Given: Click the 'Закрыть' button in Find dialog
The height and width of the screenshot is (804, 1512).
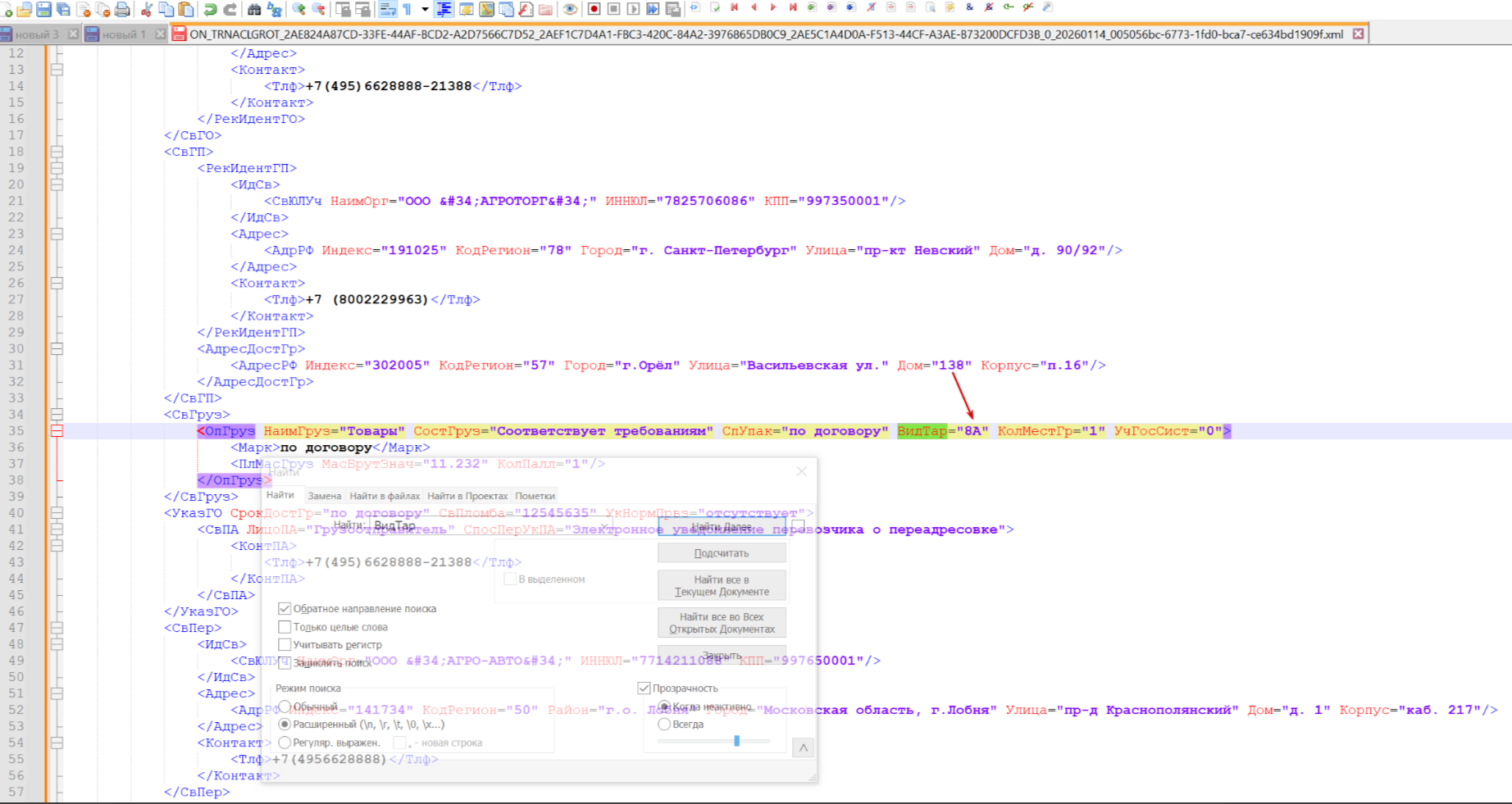Looking at the screenshot, I should pos(722,655).
